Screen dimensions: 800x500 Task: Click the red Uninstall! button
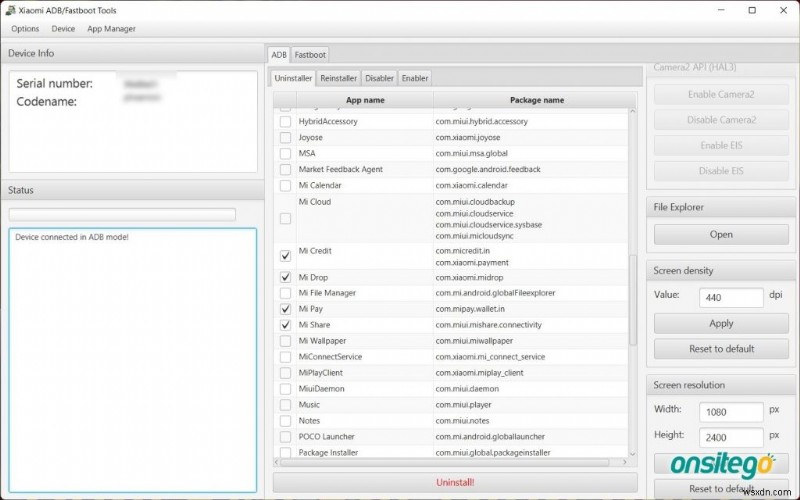[x=455, y=482]
